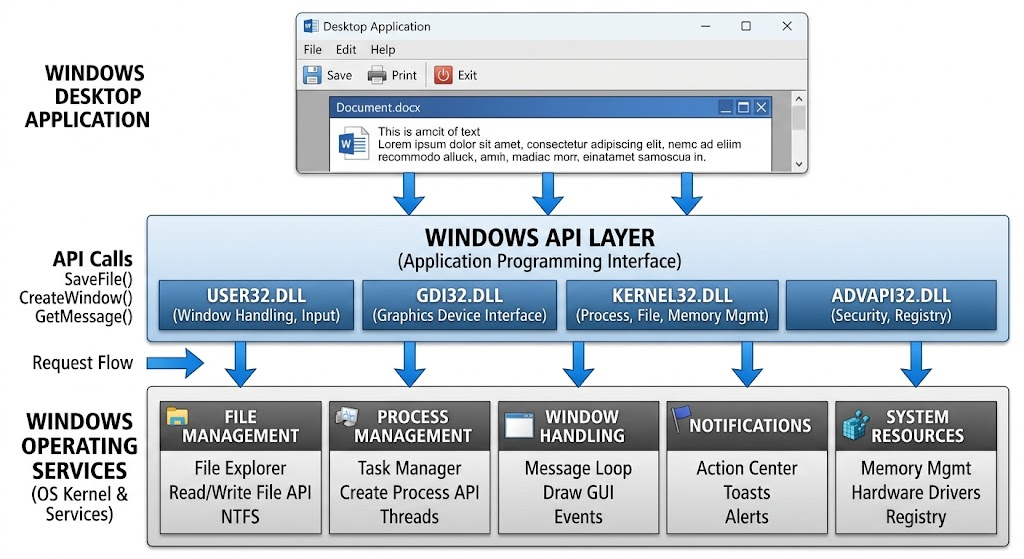Screen dimensions: 1024x559
Task: Click the Request Flow label
Action: [83, 362]
